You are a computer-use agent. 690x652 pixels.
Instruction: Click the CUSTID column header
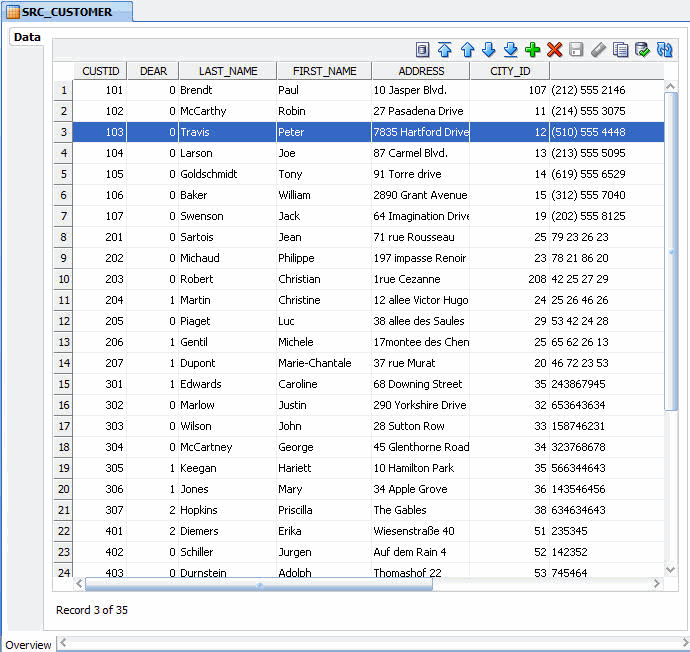100,71
